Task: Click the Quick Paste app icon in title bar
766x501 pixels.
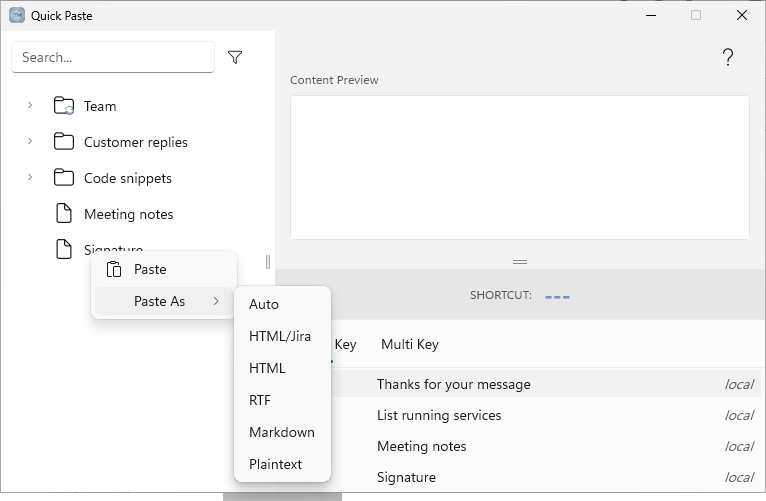Action: click(x=17, y=15)
